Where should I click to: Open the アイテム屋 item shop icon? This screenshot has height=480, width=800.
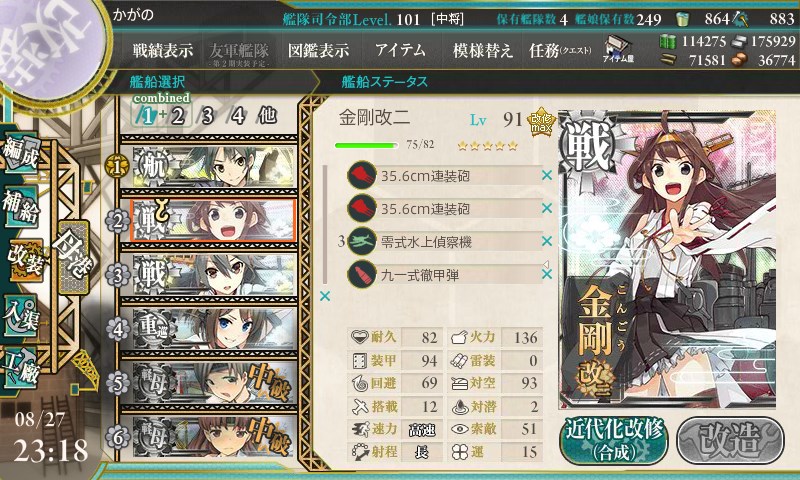click(618, 49)
